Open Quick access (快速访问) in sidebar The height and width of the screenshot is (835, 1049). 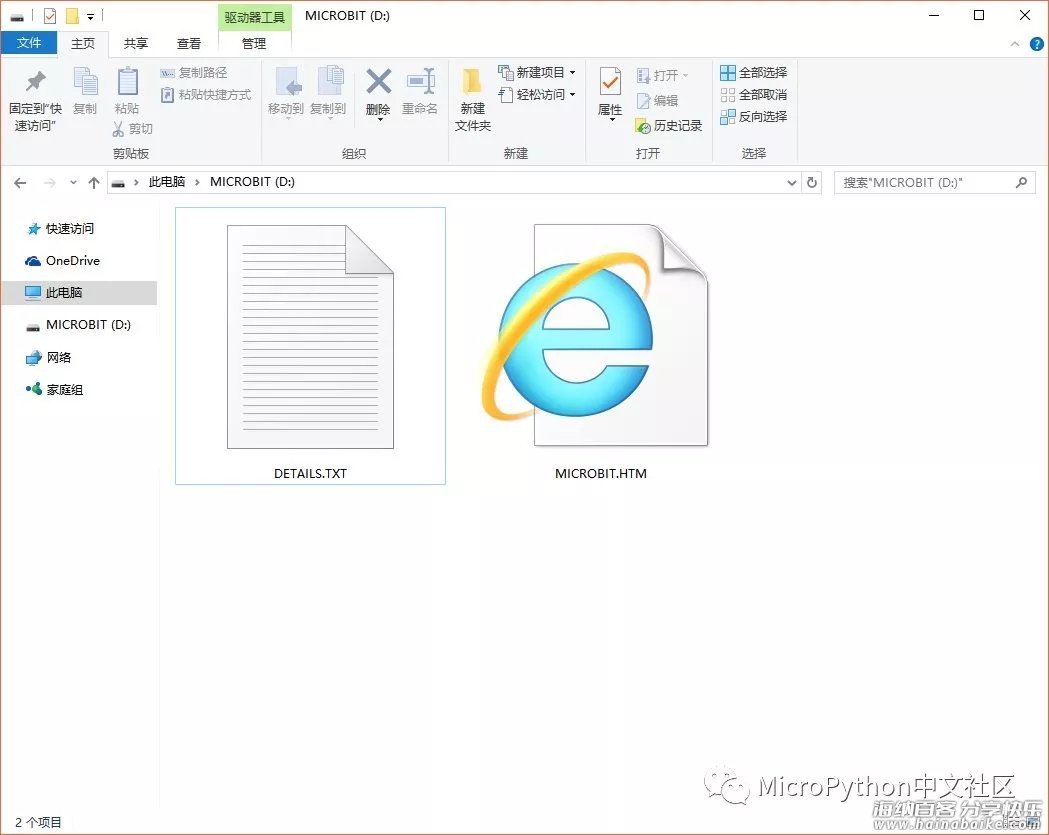(x=70, y=229)
